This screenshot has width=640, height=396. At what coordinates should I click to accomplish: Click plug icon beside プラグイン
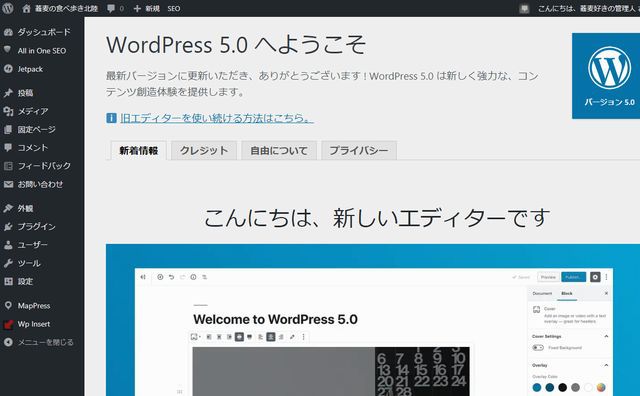tap(8, 227)
